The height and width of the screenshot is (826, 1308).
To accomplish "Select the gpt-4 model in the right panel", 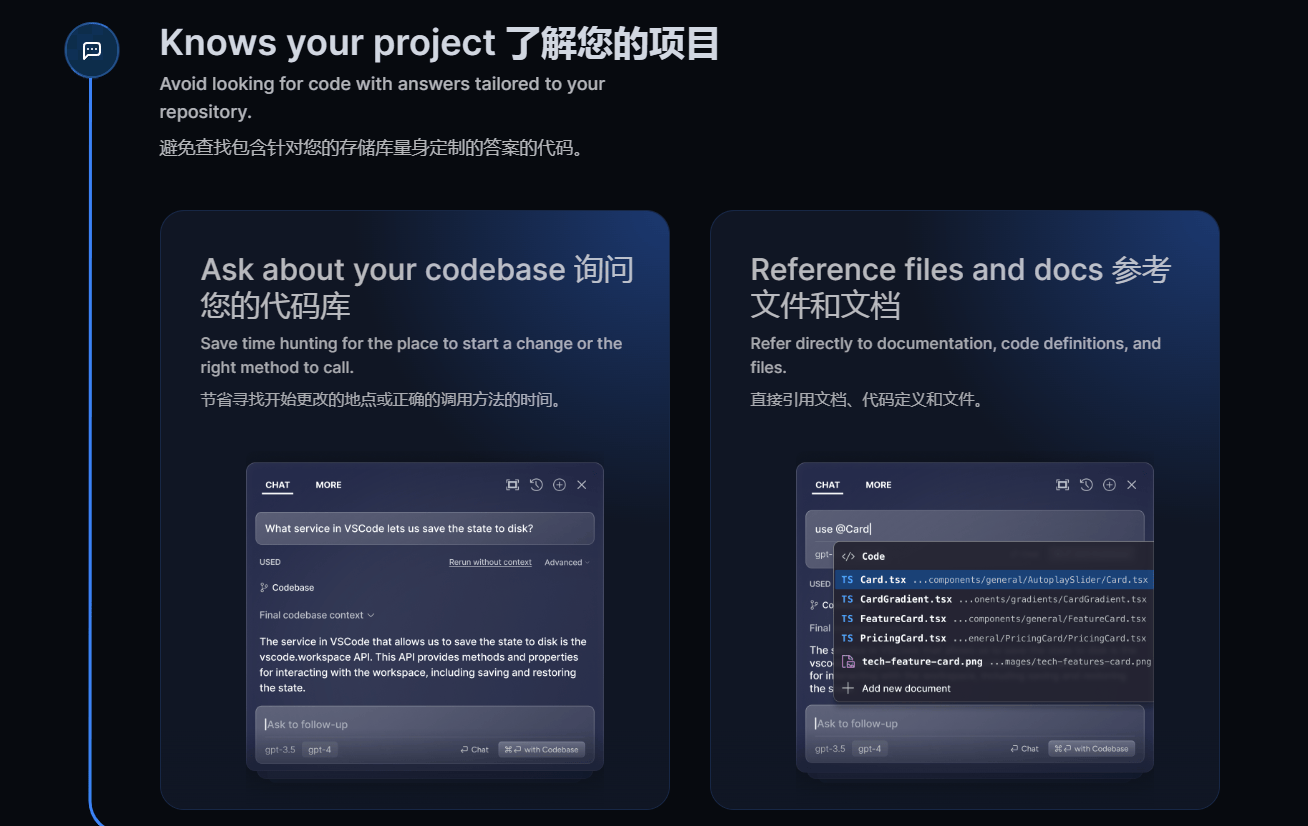I will tap(870, 749).
